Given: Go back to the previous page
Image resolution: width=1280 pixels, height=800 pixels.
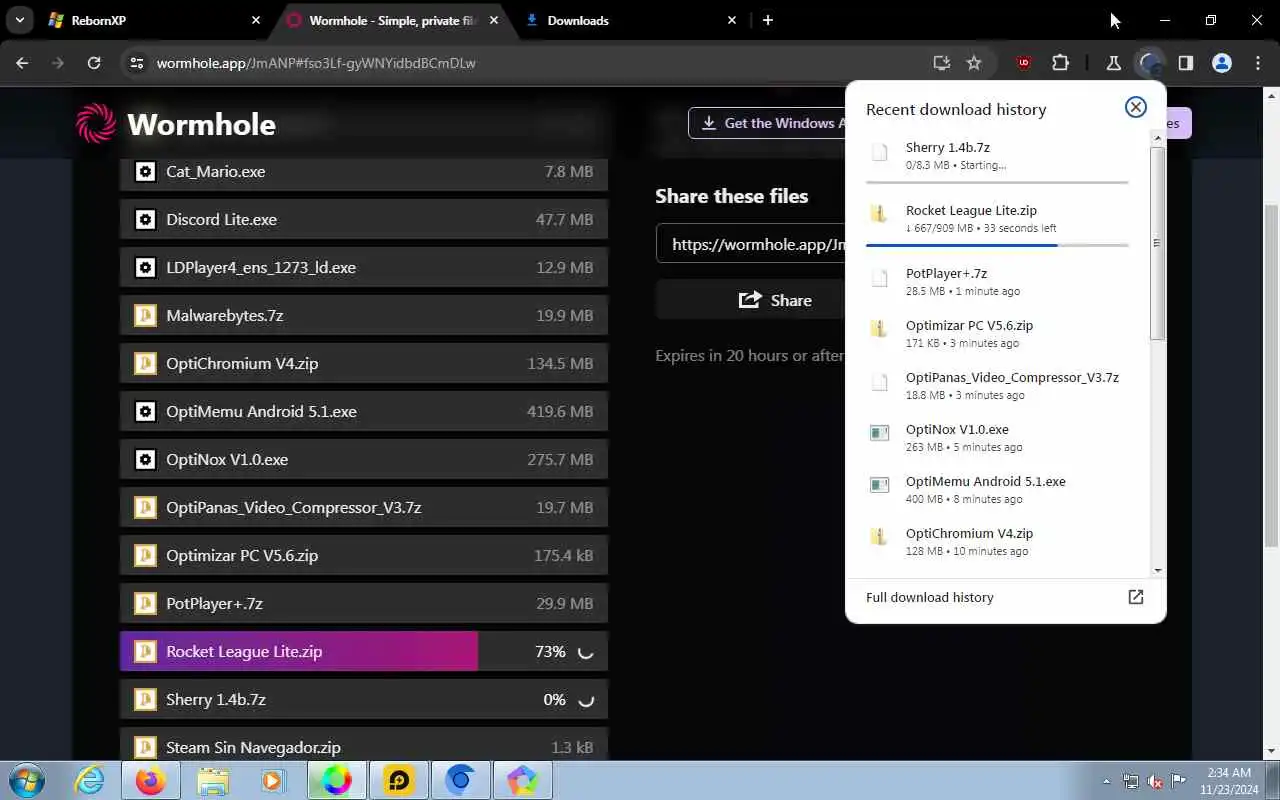Looking at the screenshot, I should coord(23,63).
